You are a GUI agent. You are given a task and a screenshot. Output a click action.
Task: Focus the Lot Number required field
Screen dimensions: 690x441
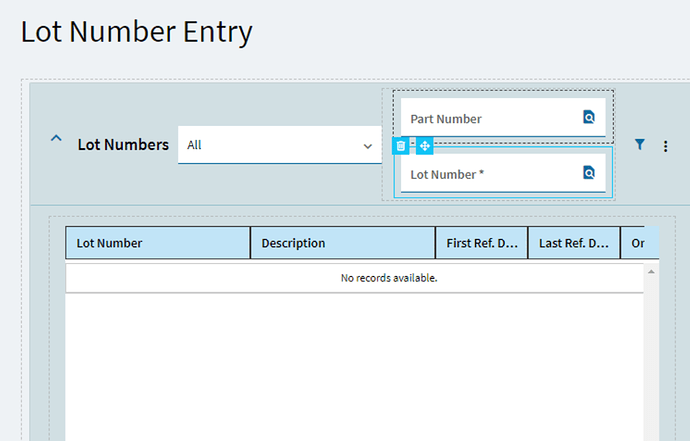(503, 173)
